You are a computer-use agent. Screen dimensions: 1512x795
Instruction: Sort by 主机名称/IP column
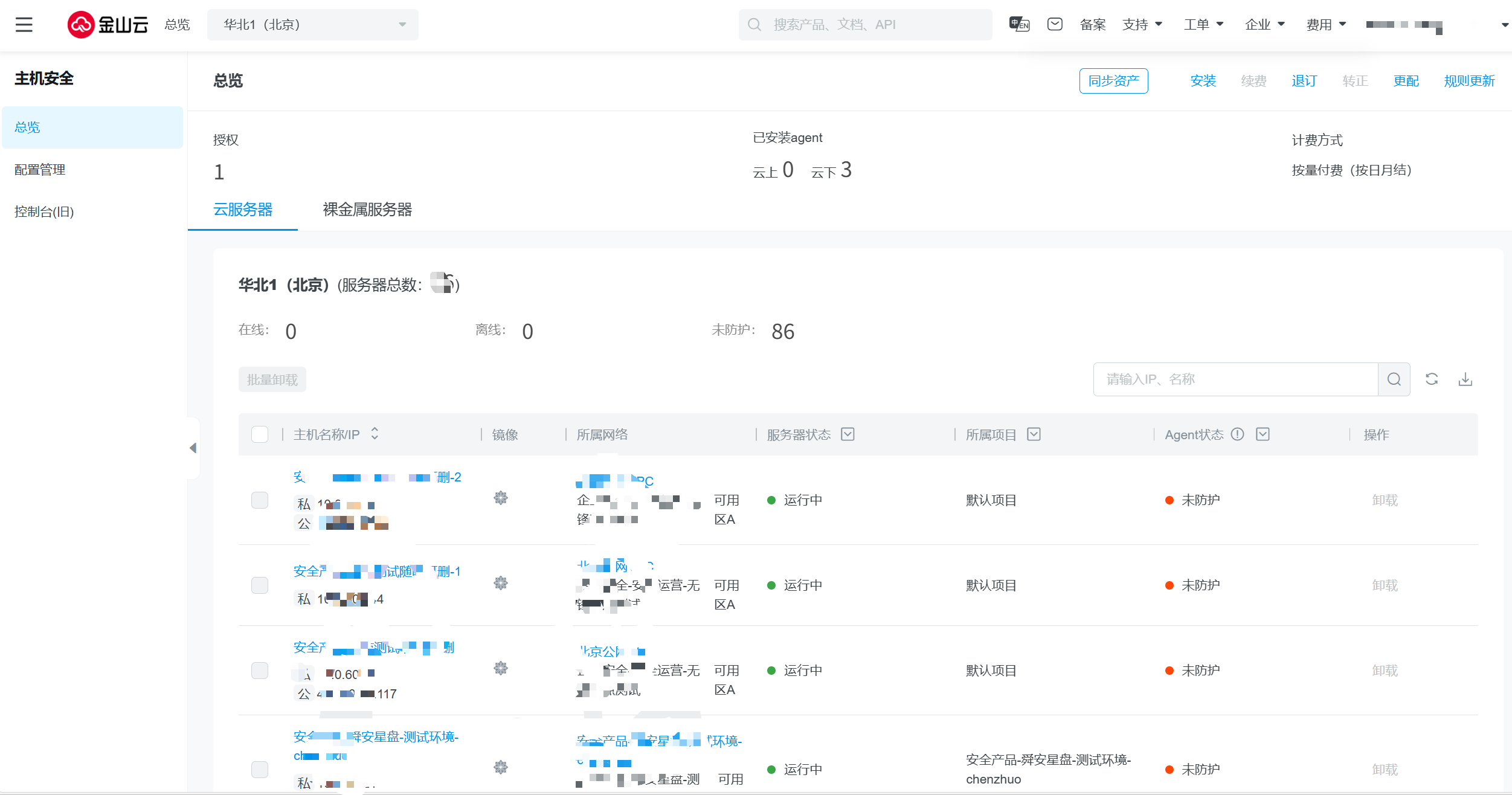(375, 434)
